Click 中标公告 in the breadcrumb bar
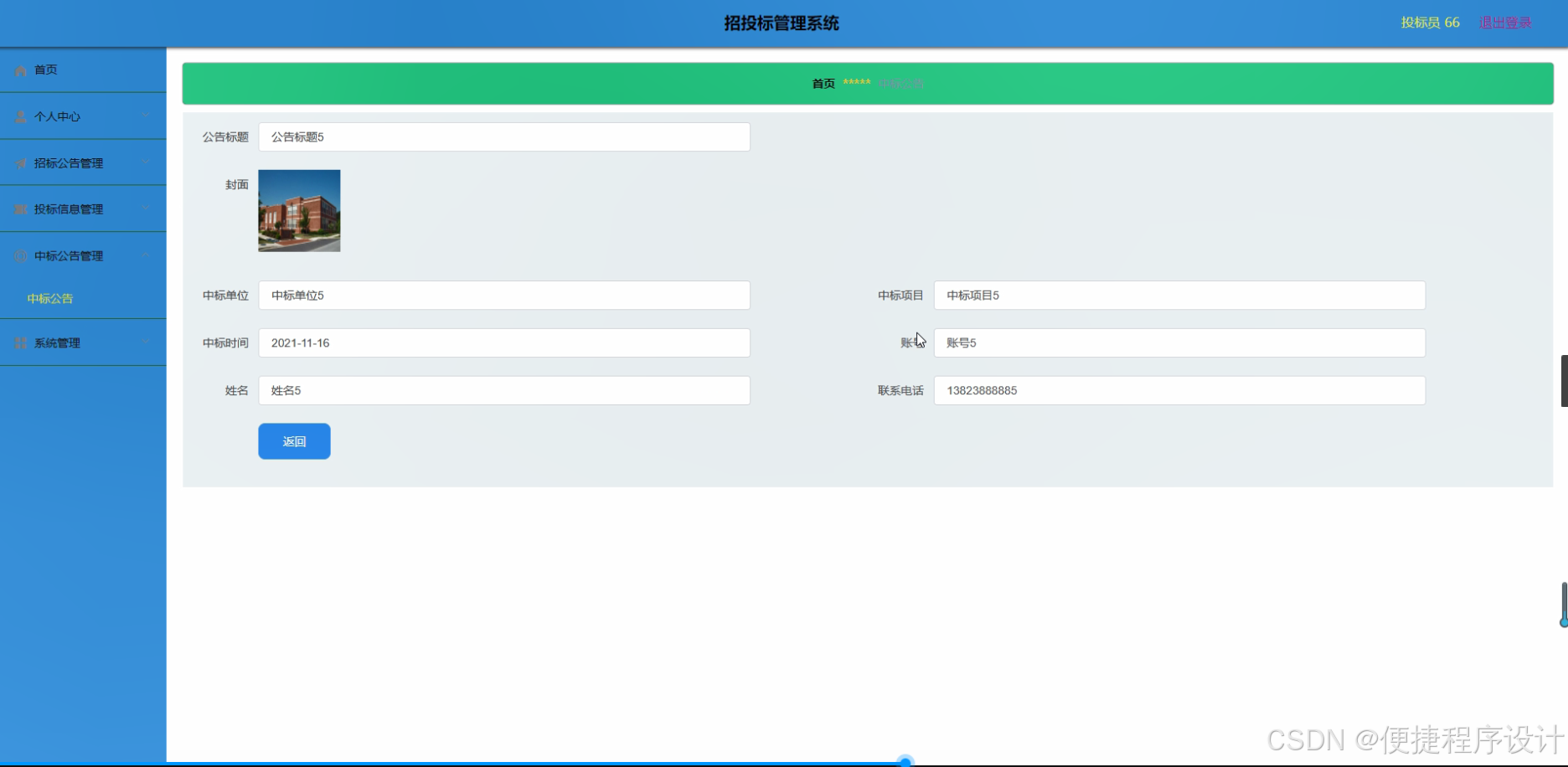The image size is (1568, 767). click(900, 84)
